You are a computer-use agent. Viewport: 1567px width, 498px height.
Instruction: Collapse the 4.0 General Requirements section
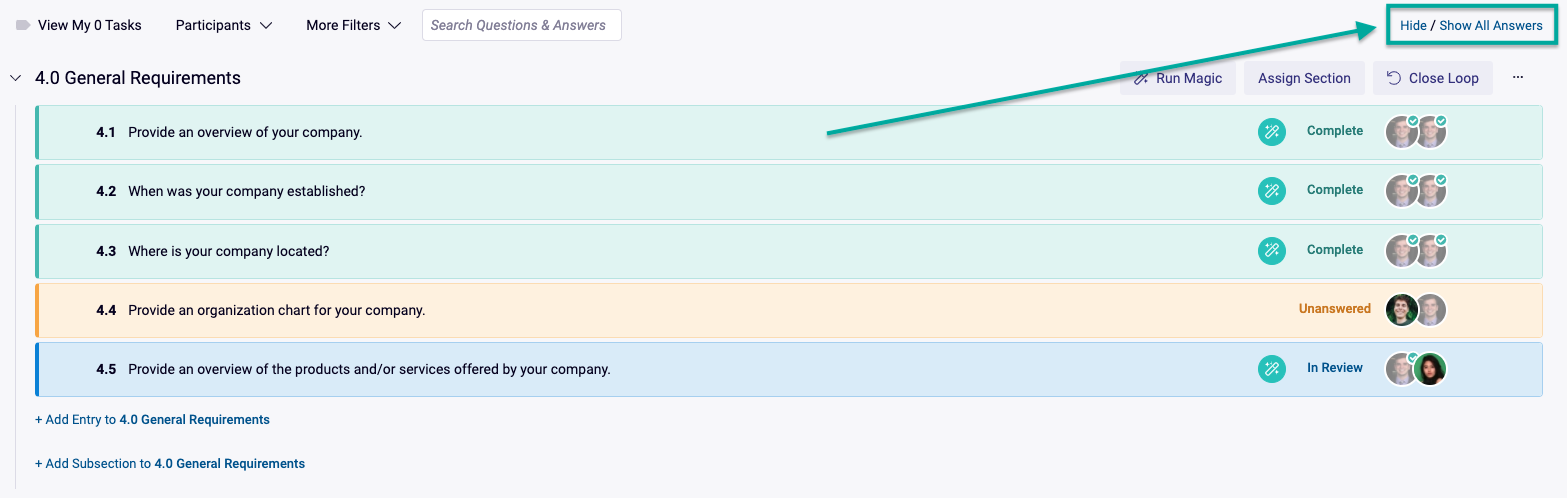(x=15, y=78)
